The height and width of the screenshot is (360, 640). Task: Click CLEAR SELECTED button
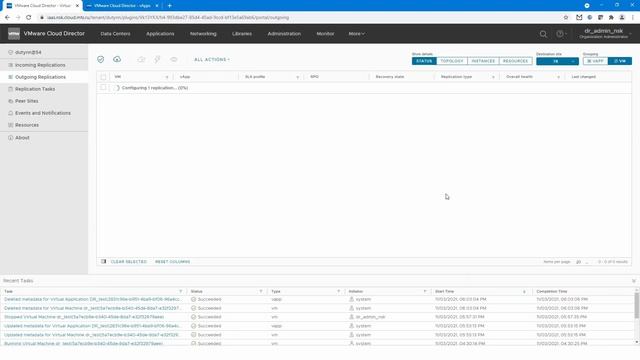pyautogui.click(x=129, y=262)
